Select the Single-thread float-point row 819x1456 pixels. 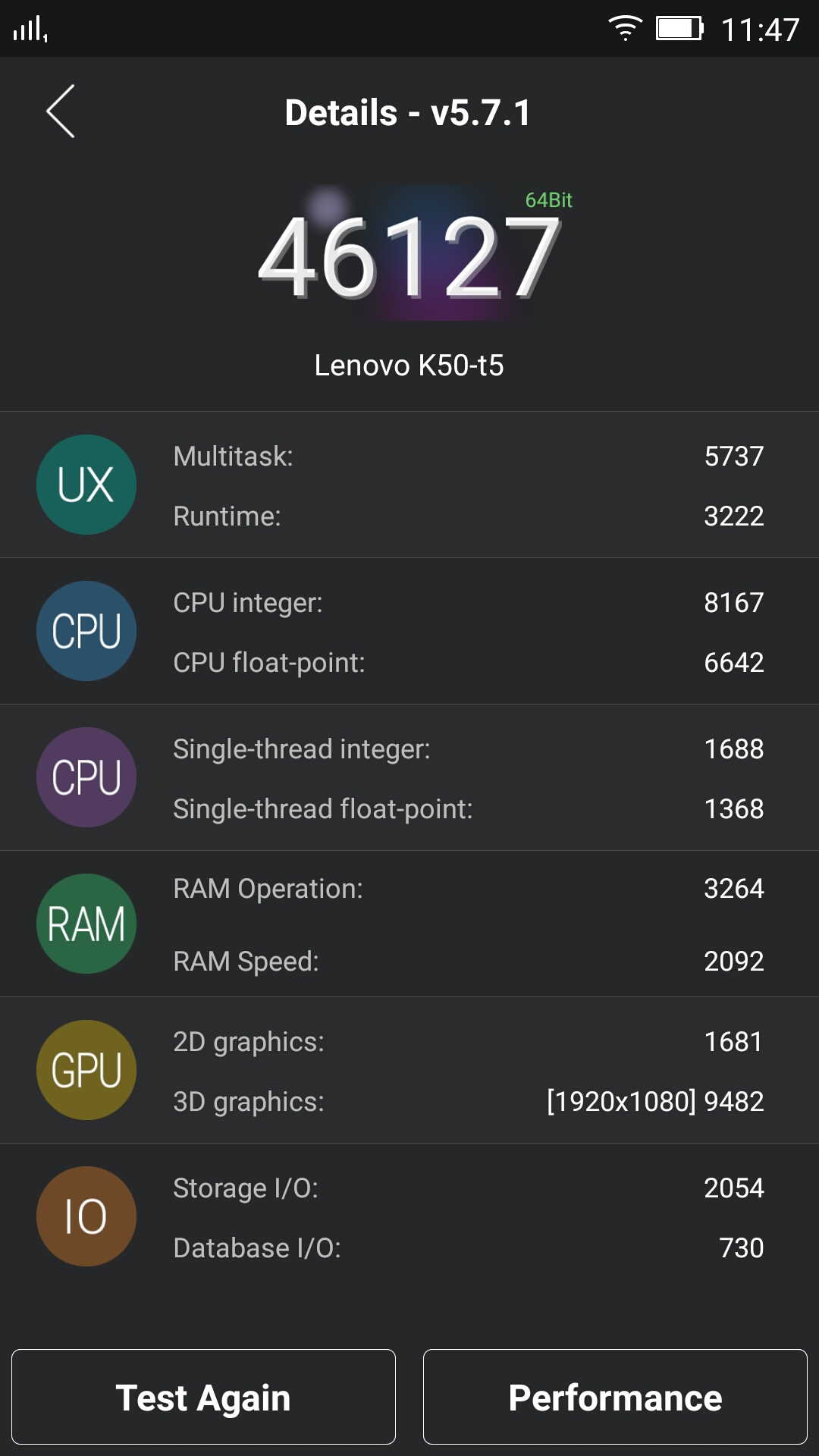[x=467, y=809]
